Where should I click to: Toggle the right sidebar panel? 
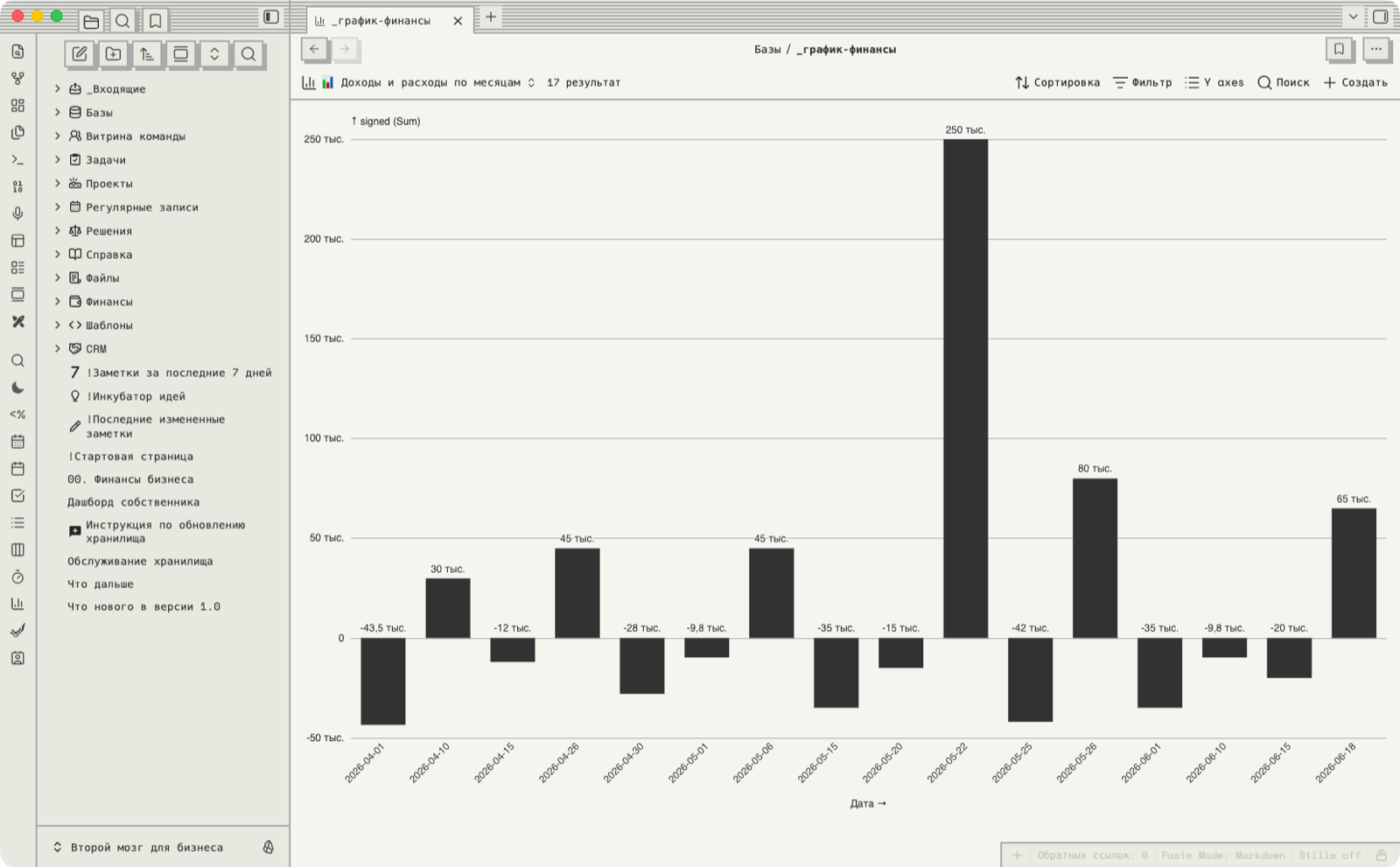tap(1381, 17)
